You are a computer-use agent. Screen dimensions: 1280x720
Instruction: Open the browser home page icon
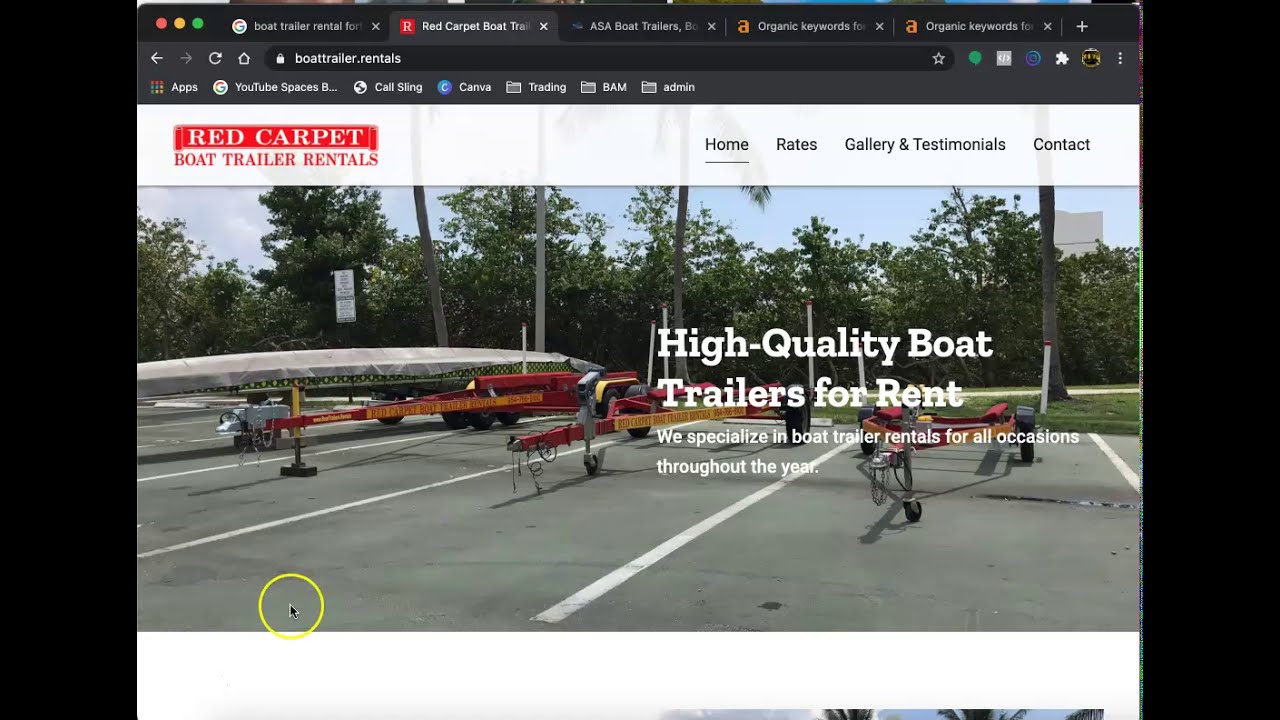(244, 58)
